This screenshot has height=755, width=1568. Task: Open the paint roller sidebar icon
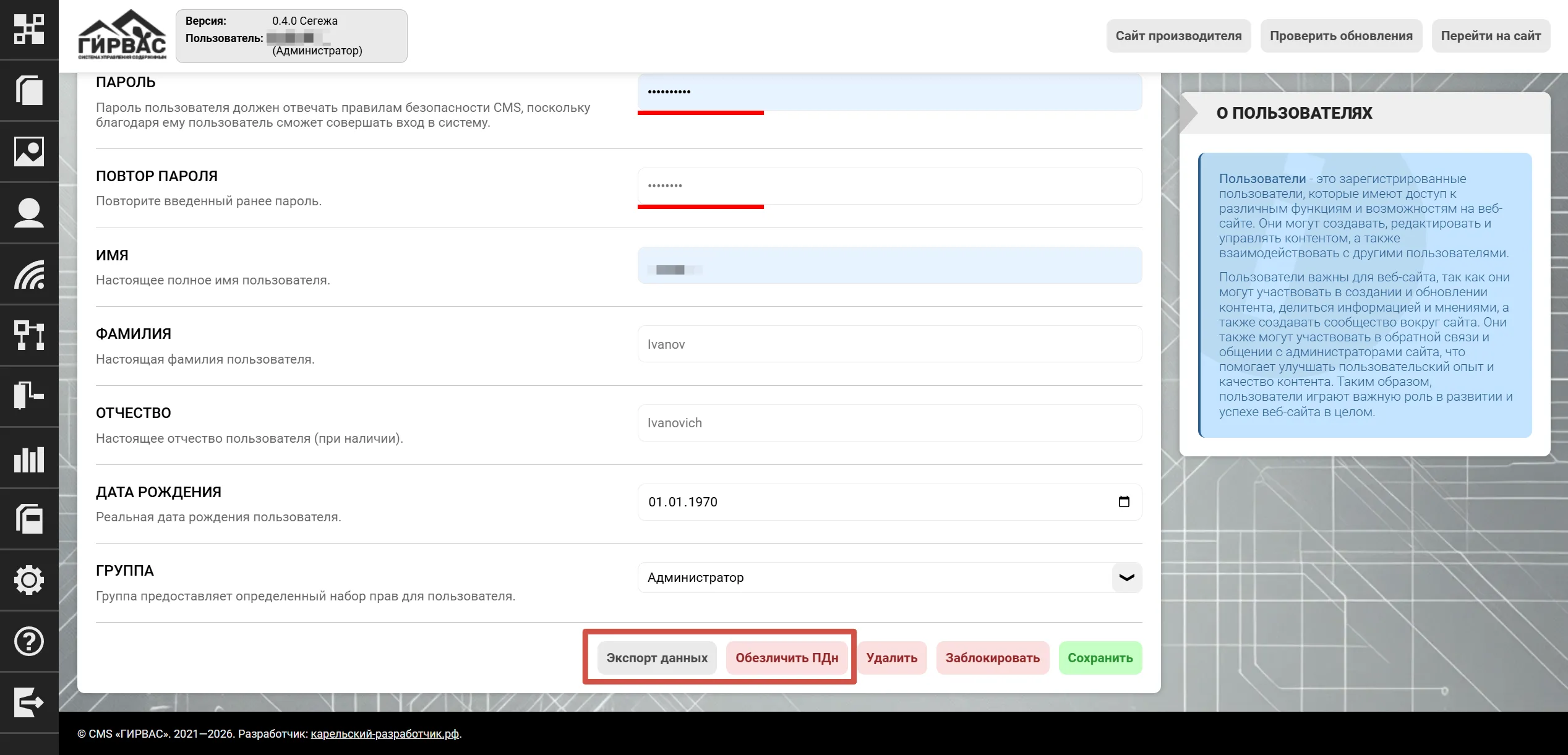coord(29,396)
